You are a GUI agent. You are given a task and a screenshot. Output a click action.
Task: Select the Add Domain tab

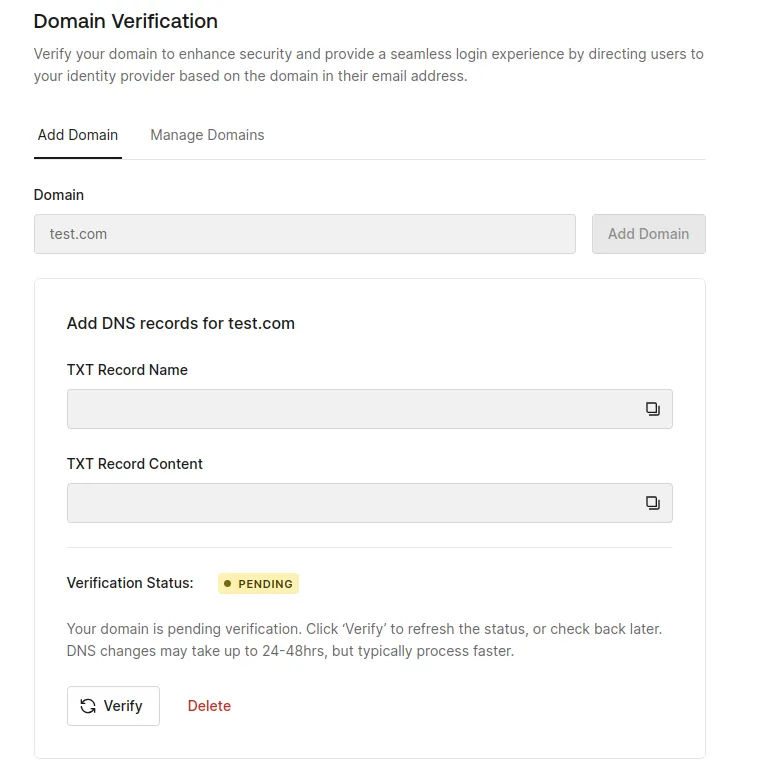coord(78,135)
